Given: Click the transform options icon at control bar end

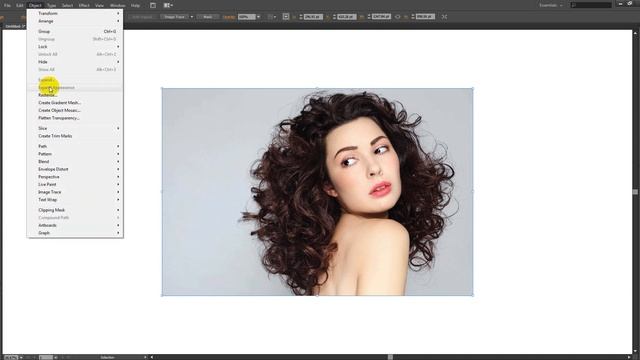Looking at the screenshot, I should (444, 17).
